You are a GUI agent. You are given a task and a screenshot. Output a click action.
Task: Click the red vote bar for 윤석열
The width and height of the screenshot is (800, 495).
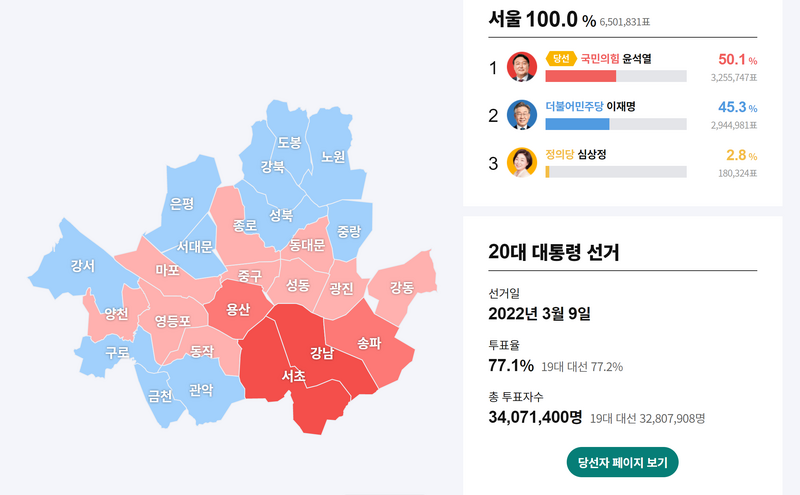[580, 76]
